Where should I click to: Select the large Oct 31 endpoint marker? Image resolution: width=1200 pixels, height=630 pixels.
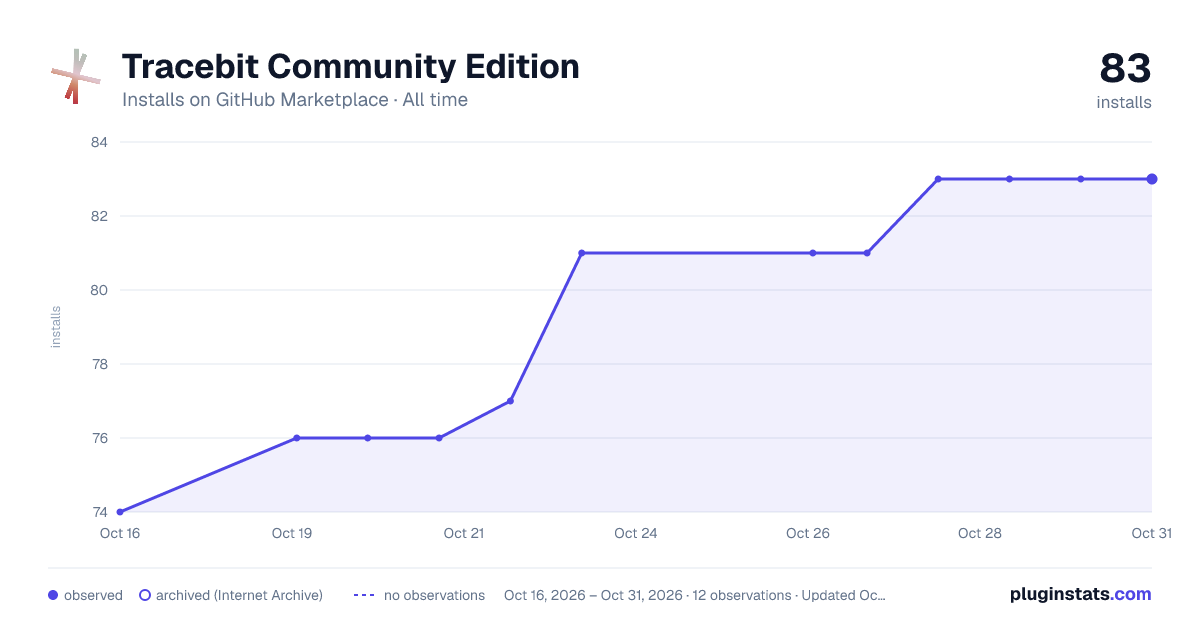tap(1152, 179)
